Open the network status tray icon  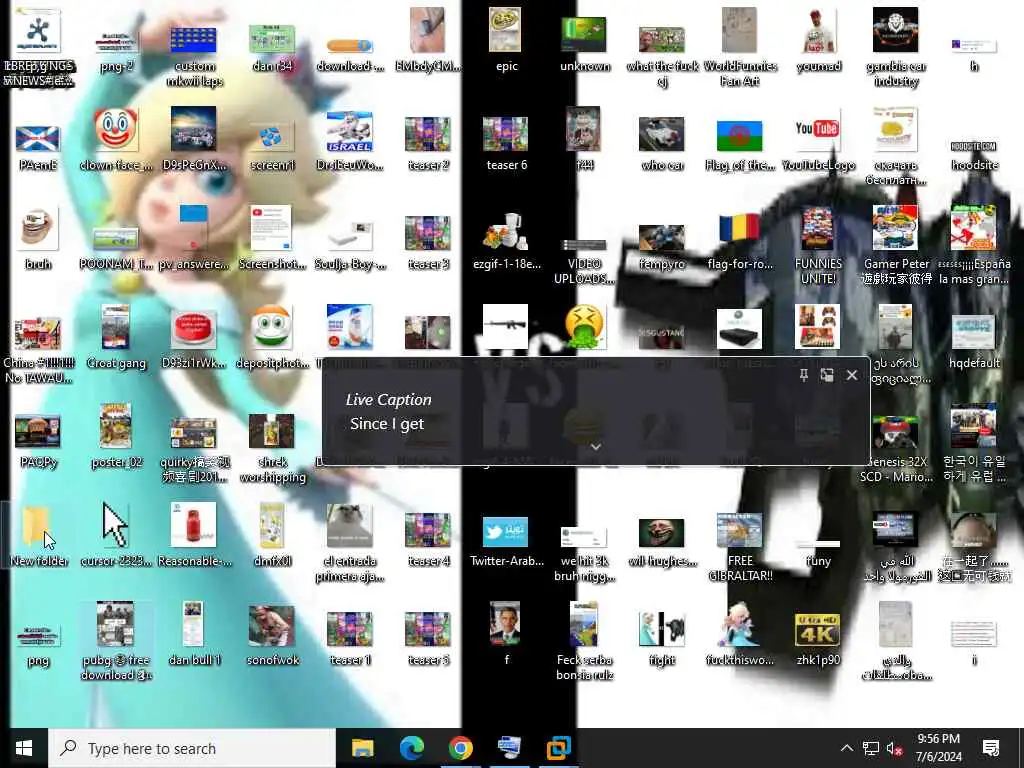(871, 748)
